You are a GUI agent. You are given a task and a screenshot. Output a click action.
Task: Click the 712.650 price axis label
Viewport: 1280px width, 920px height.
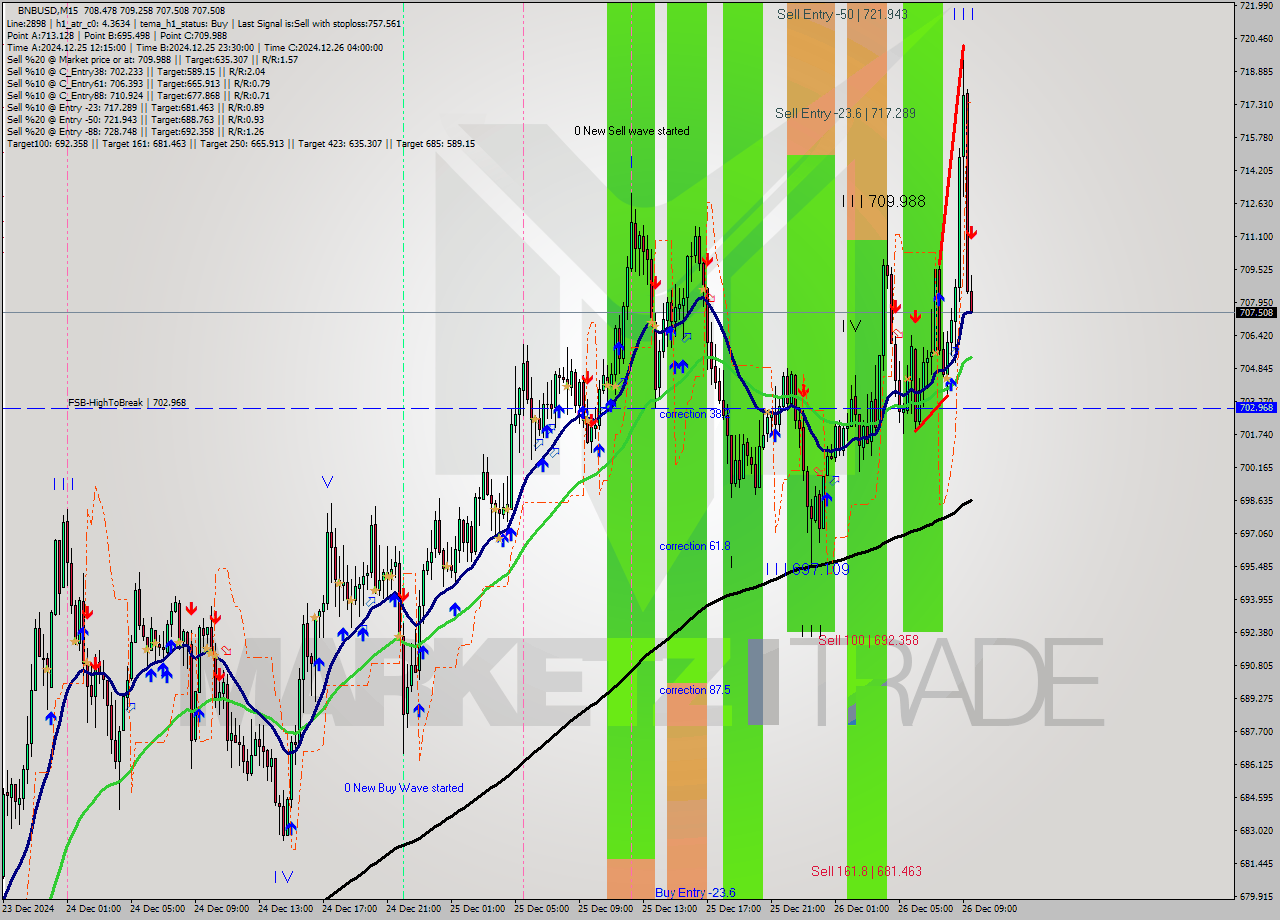1256,204
